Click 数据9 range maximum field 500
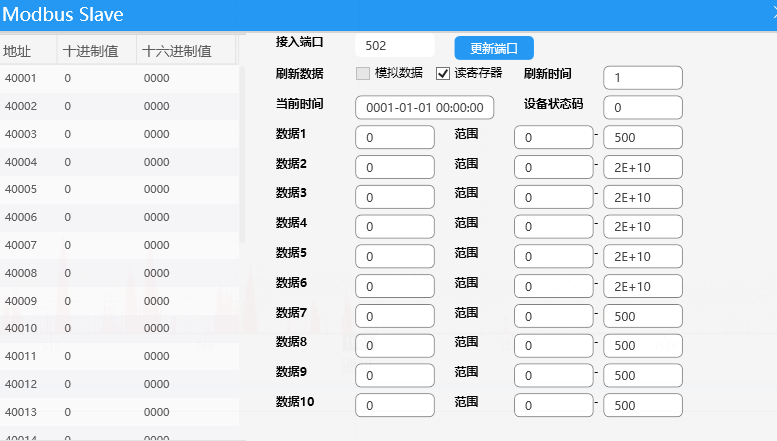This screenshot has width=777, height=441. point(643,375)
